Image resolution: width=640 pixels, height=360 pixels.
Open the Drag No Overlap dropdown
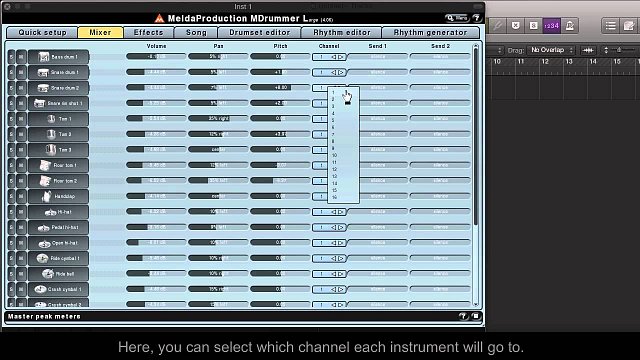pyautogui.click(x=551, y=50)
